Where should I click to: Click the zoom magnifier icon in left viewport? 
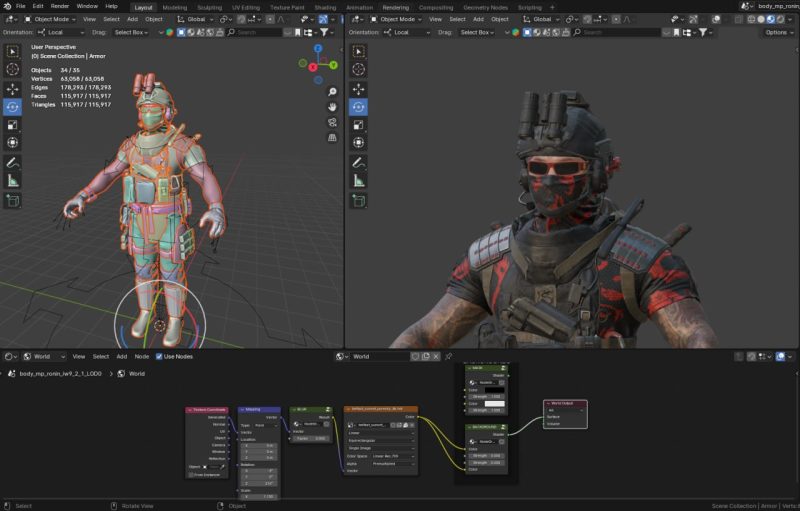coord(332,91)
